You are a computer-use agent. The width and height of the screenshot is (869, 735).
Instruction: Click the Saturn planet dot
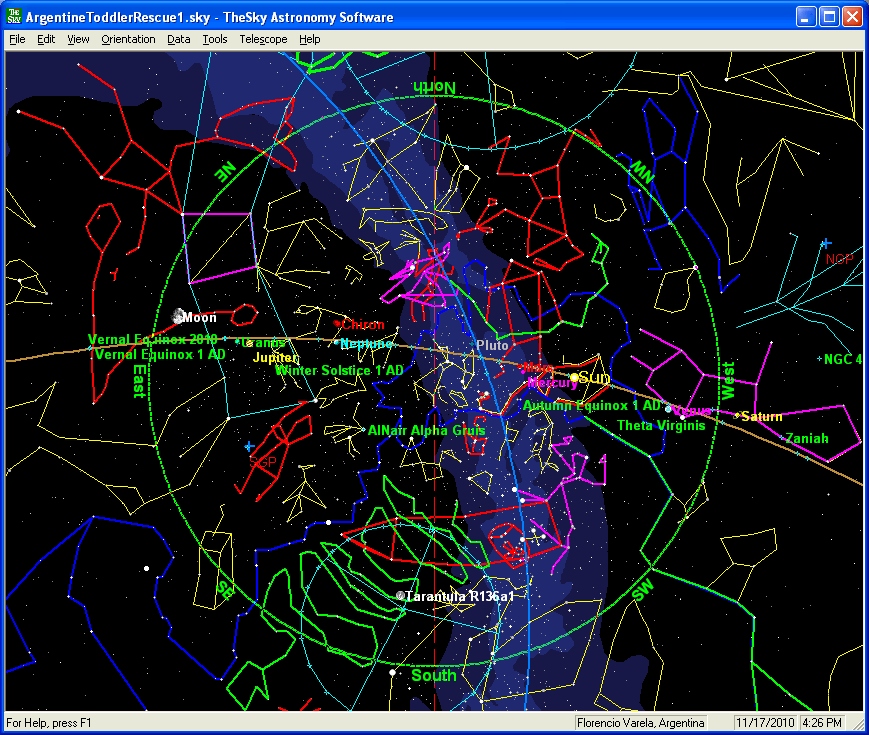737,416
